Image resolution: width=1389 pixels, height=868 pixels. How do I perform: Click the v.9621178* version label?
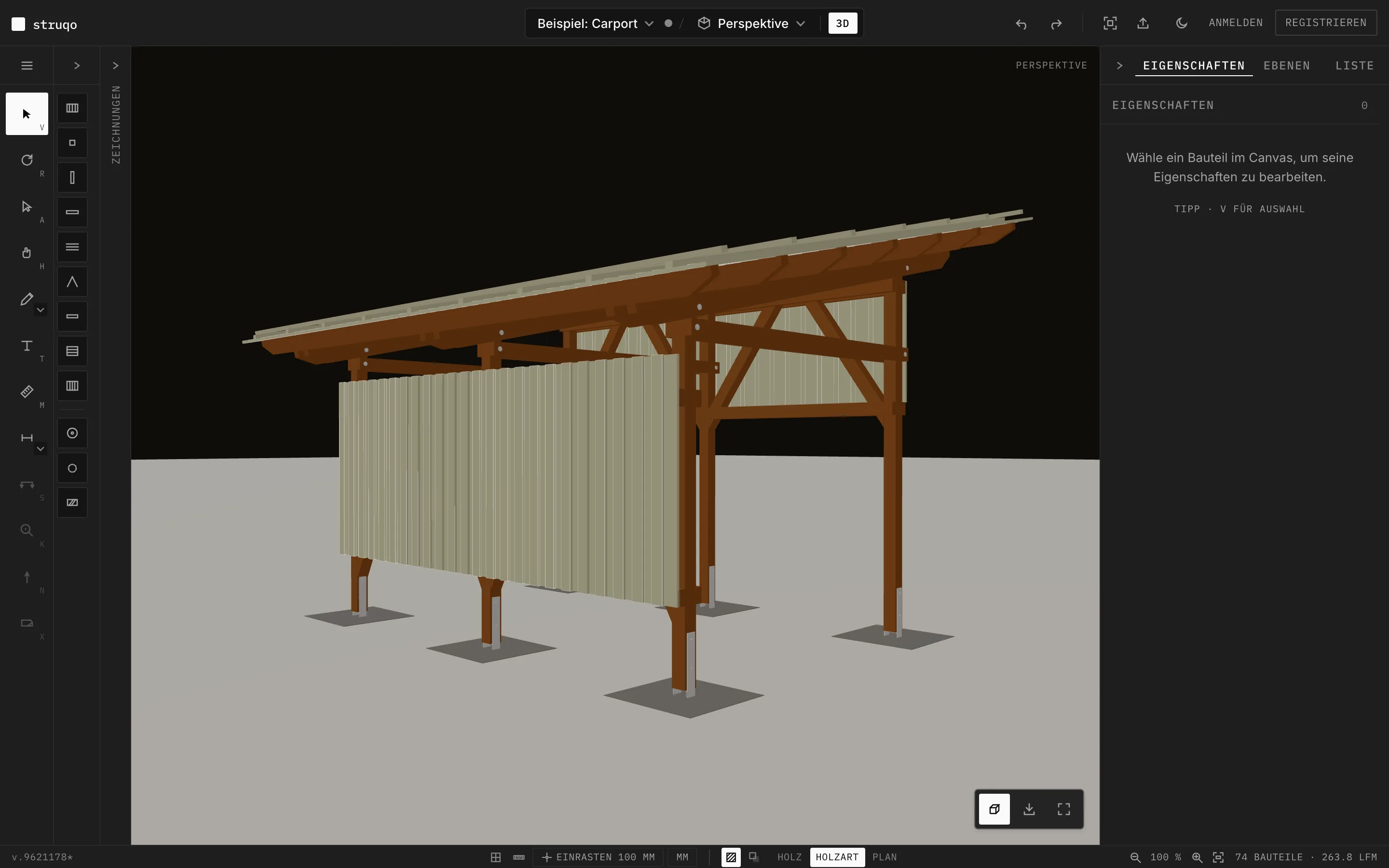click(x=42, y=857)
